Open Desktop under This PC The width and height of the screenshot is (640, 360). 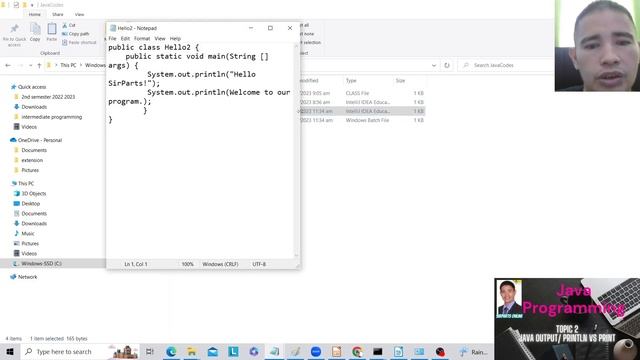point(31,204)
